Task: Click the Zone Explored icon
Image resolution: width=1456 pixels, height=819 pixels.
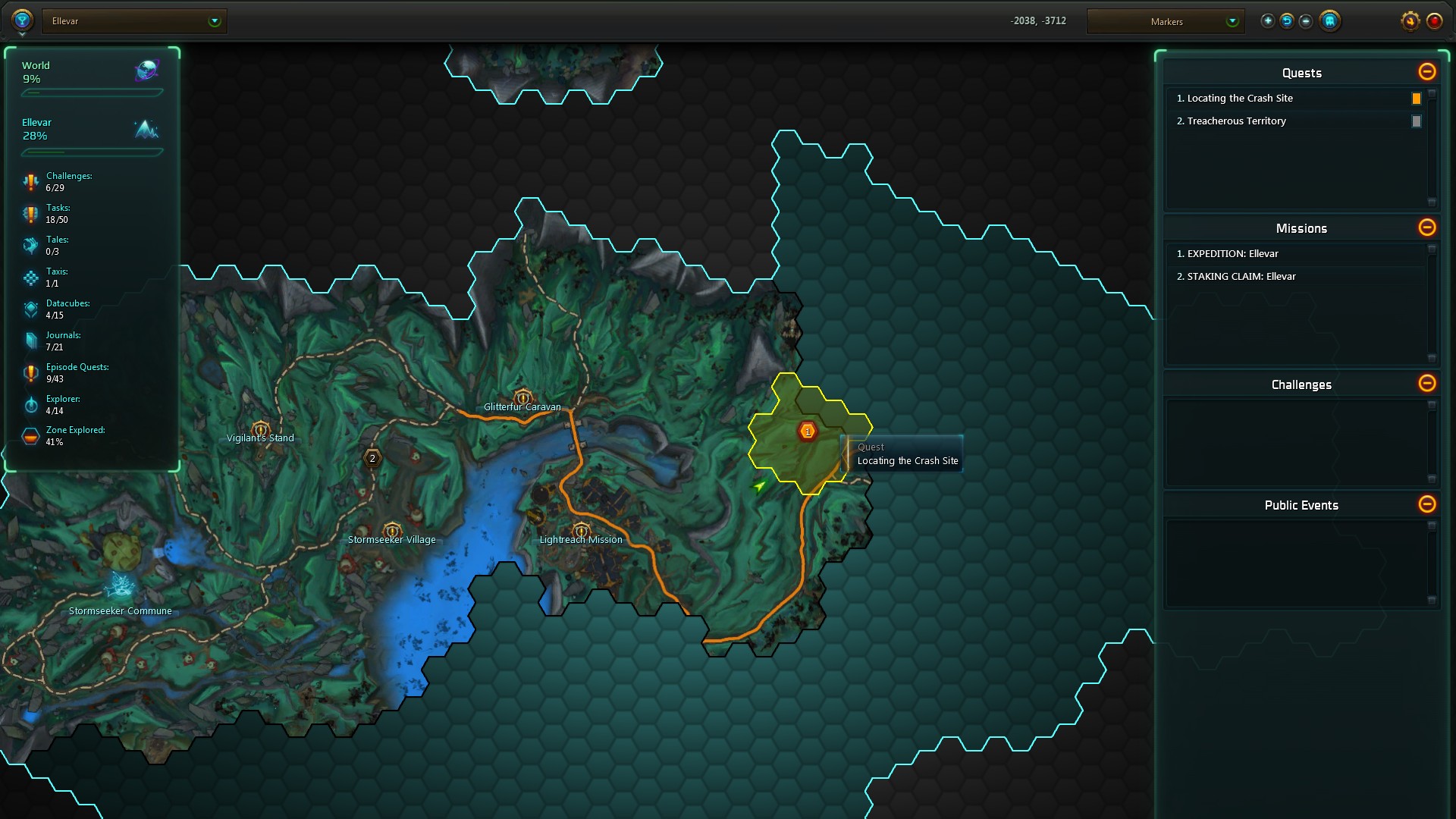Action: [30, 436]
